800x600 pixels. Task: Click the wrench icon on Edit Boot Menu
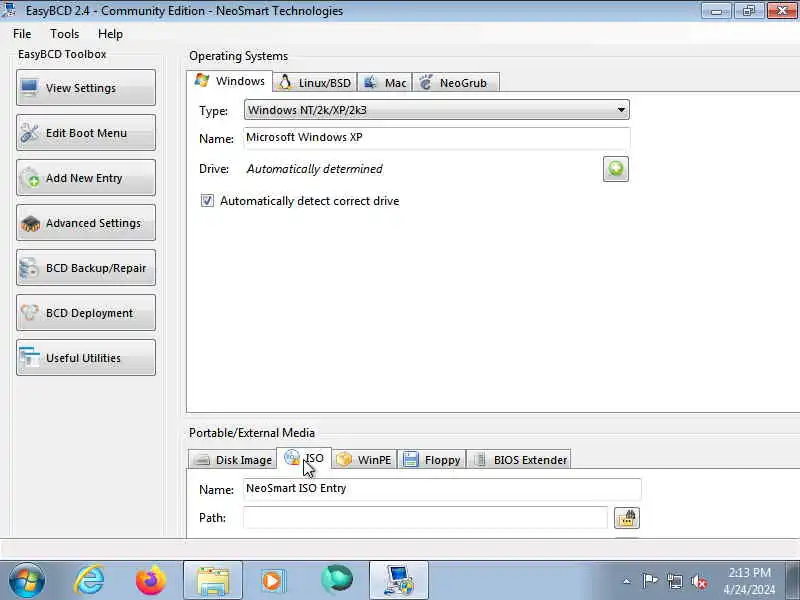tap(29, 133)
